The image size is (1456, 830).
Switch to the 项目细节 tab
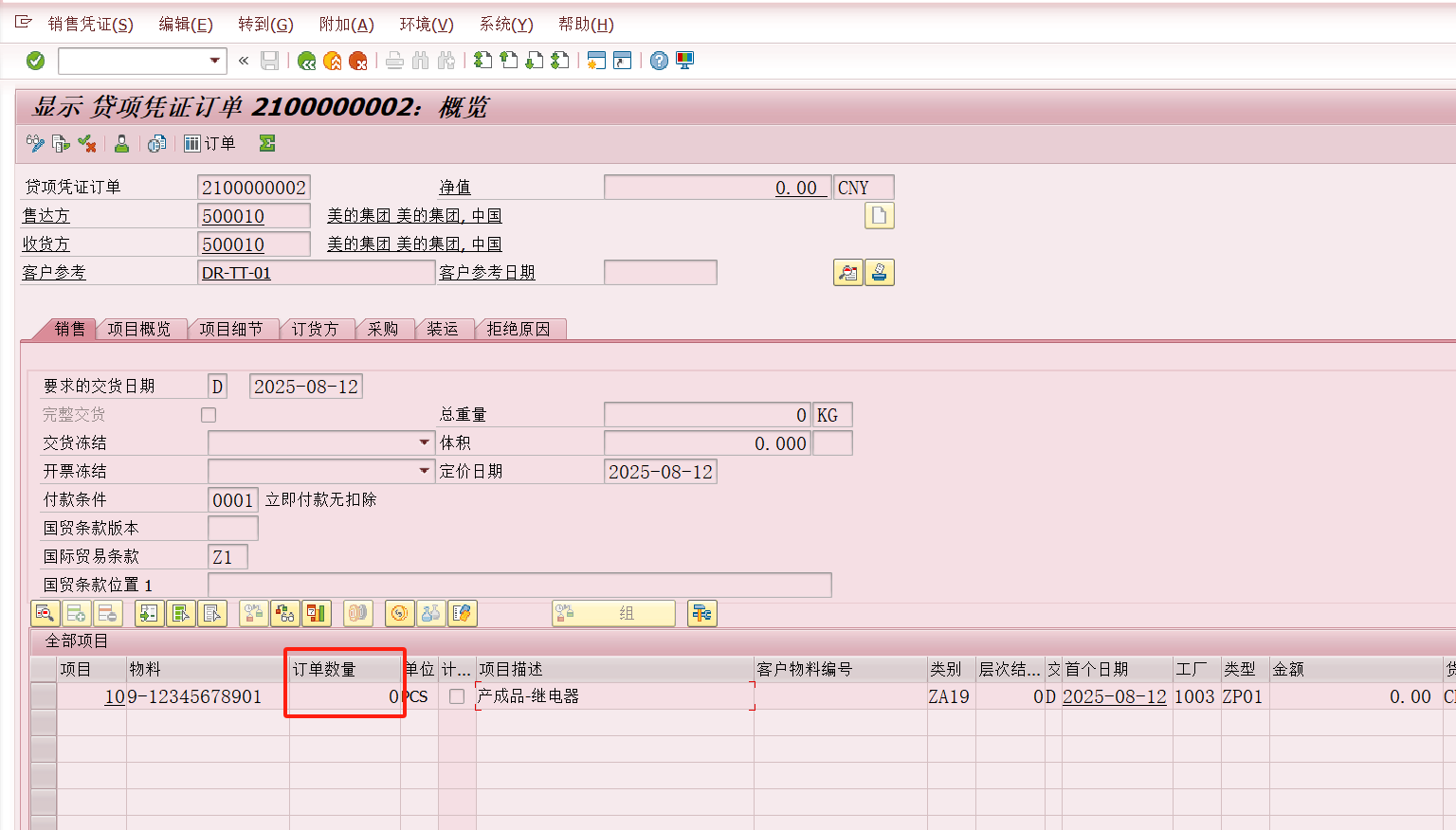(231, 329)
